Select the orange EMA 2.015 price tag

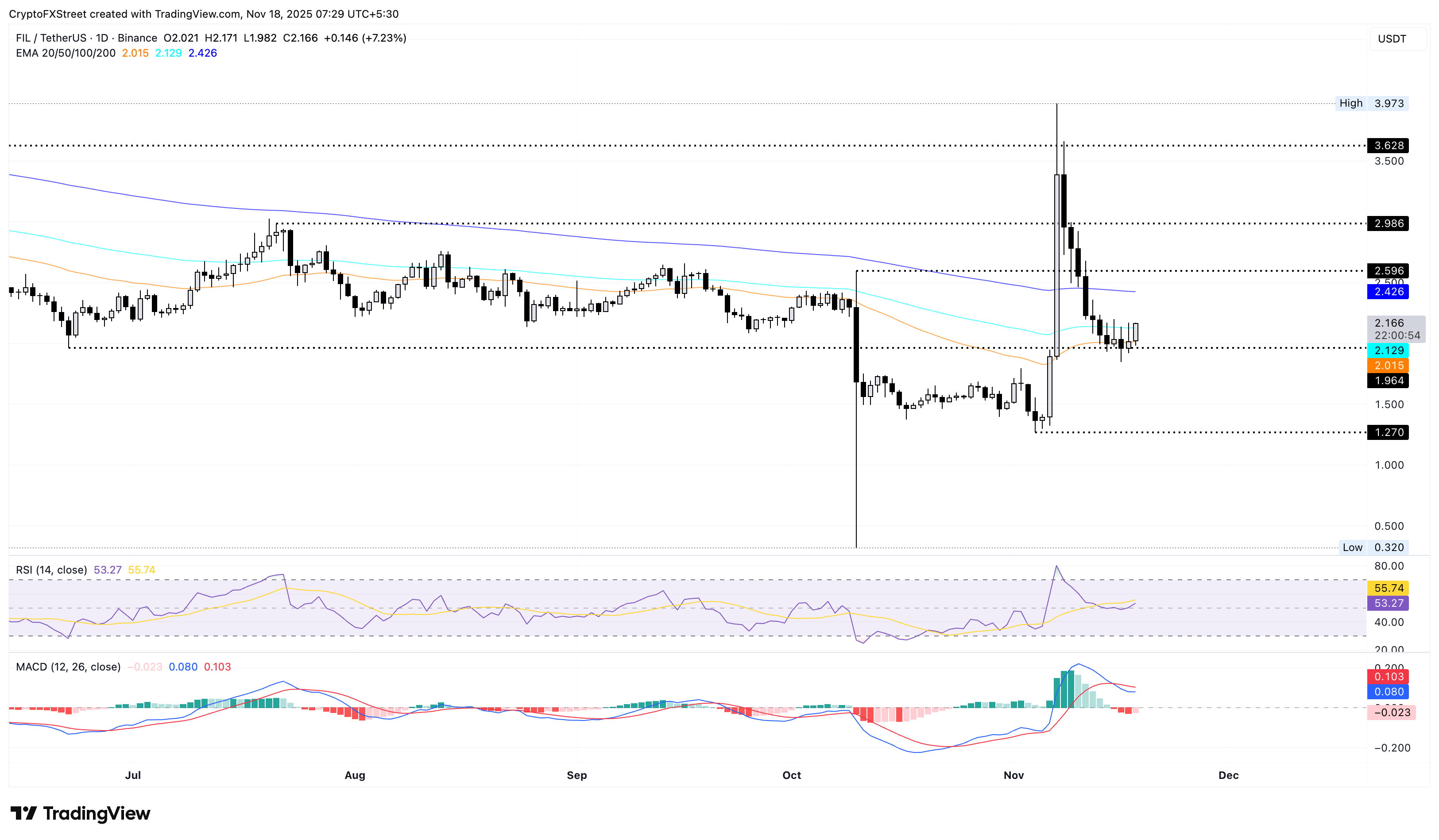pos(1389,366)
